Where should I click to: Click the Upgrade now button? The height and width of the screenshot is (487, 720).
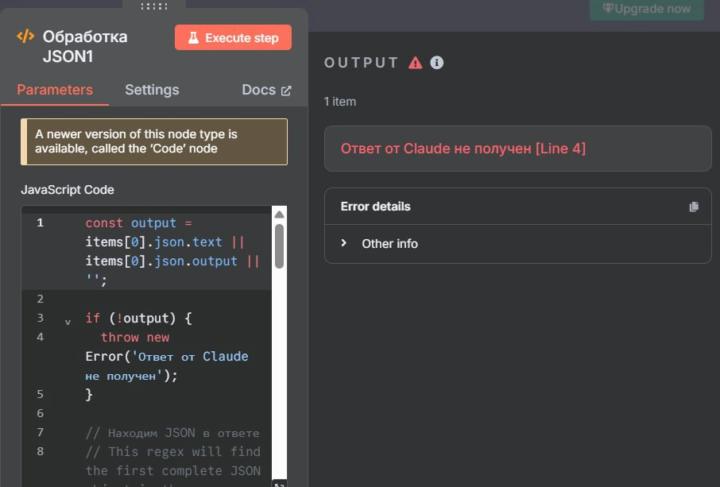coord(647,9)
